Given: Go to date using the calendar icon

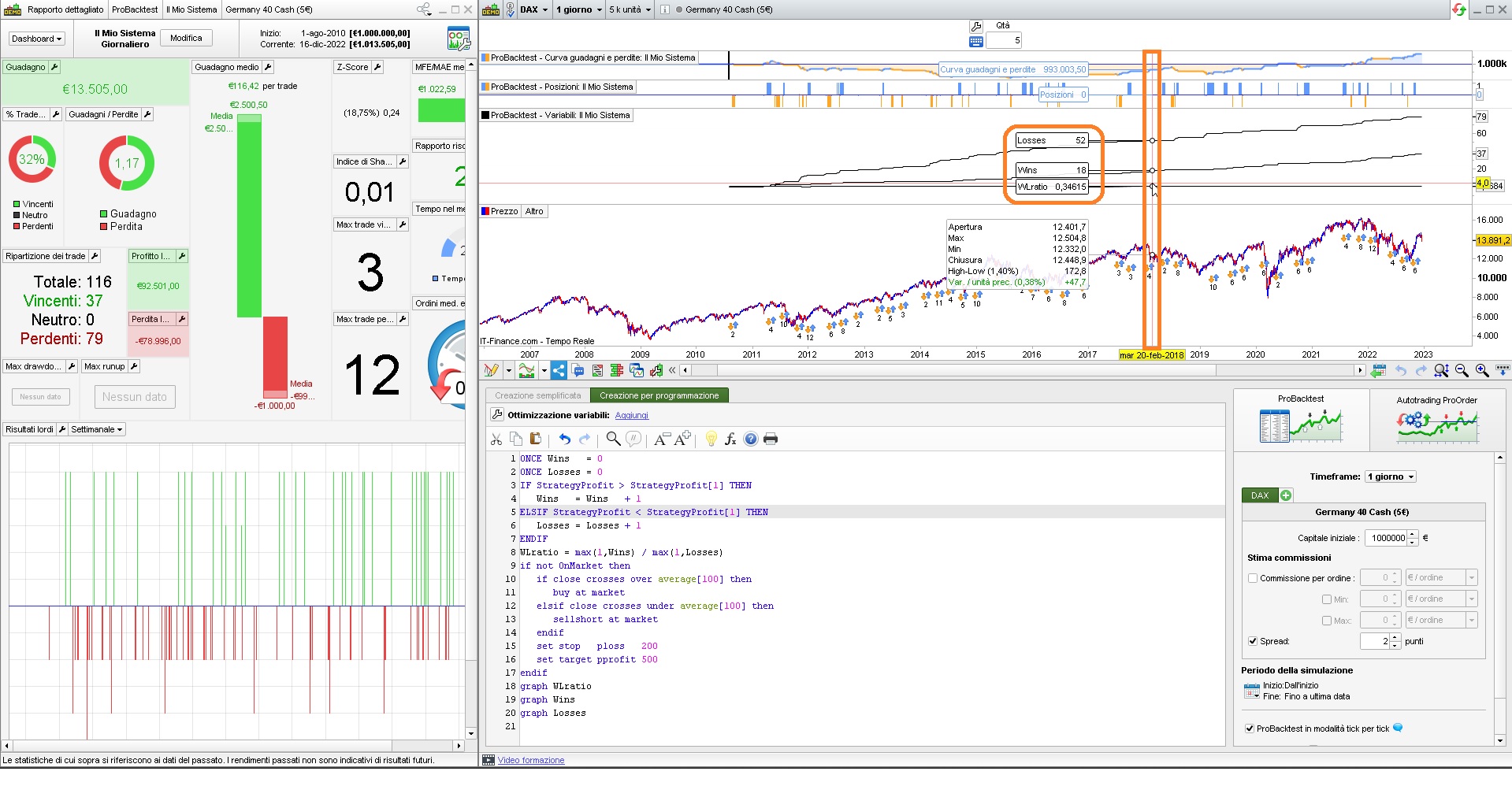Looking at the screenshot, I should (x=1379, y=370).
